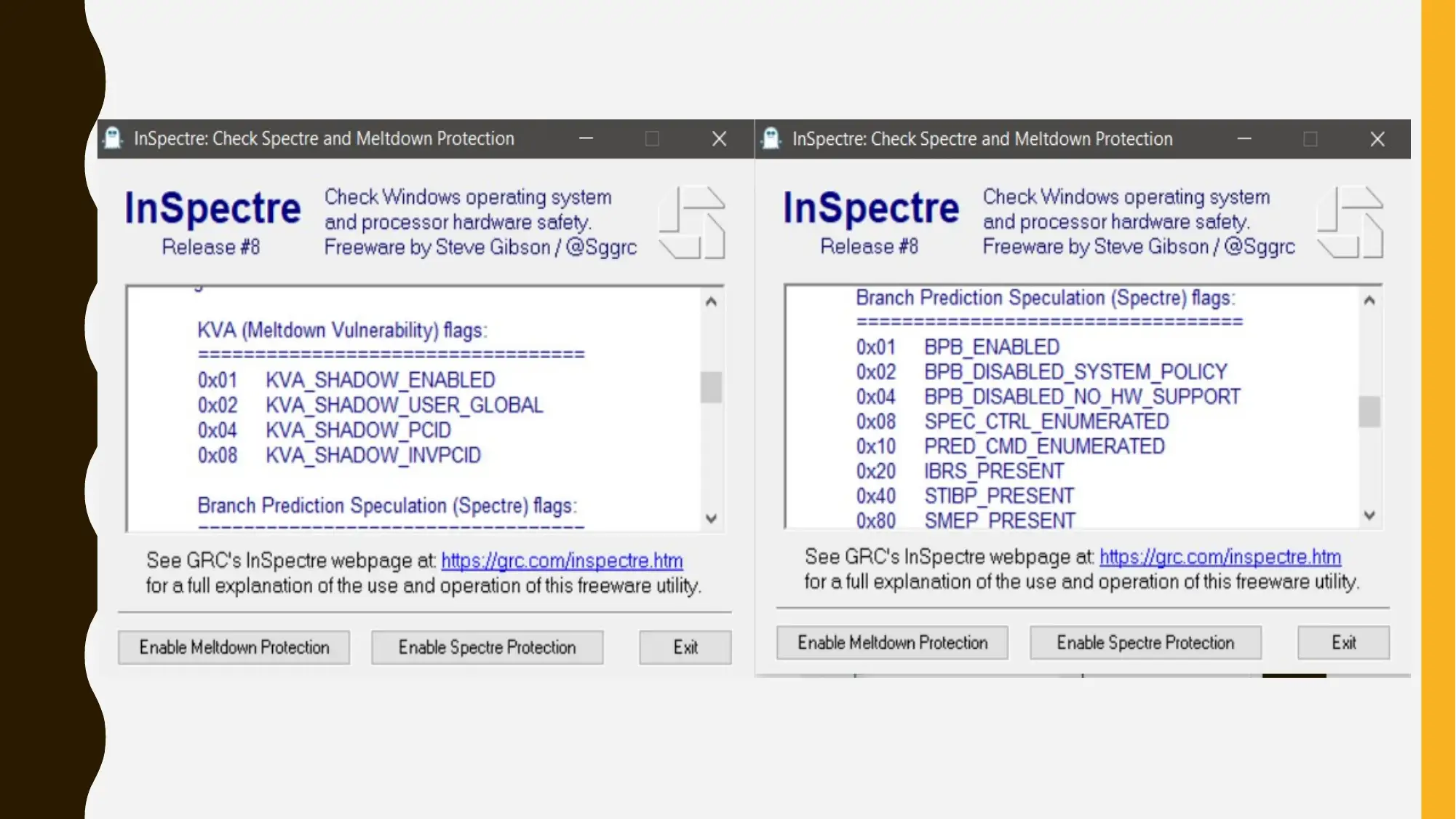Viewport: 1456px width, 819px height.
Task: Click scroll-up arrow in left window text pane
Action: [x=711, y=301]
